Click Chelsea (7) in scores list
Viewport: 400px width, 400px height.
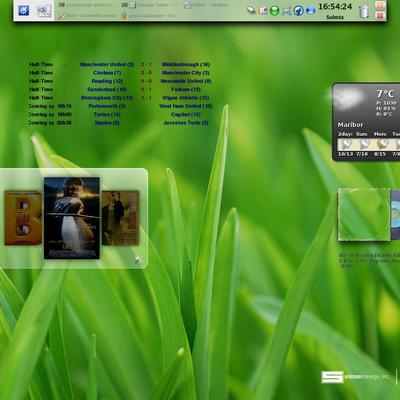(107, 73)
